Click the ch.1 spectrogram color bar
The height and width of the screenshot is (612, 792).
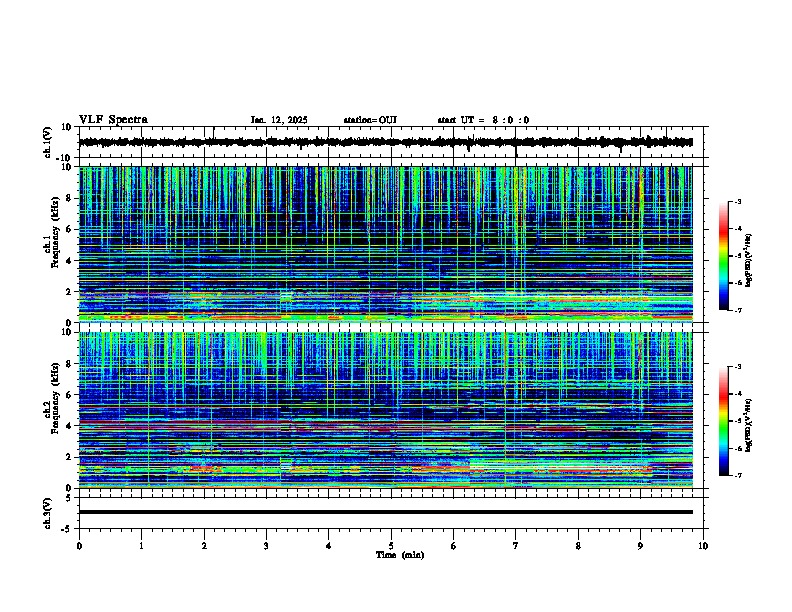click(x=724, y=256)
